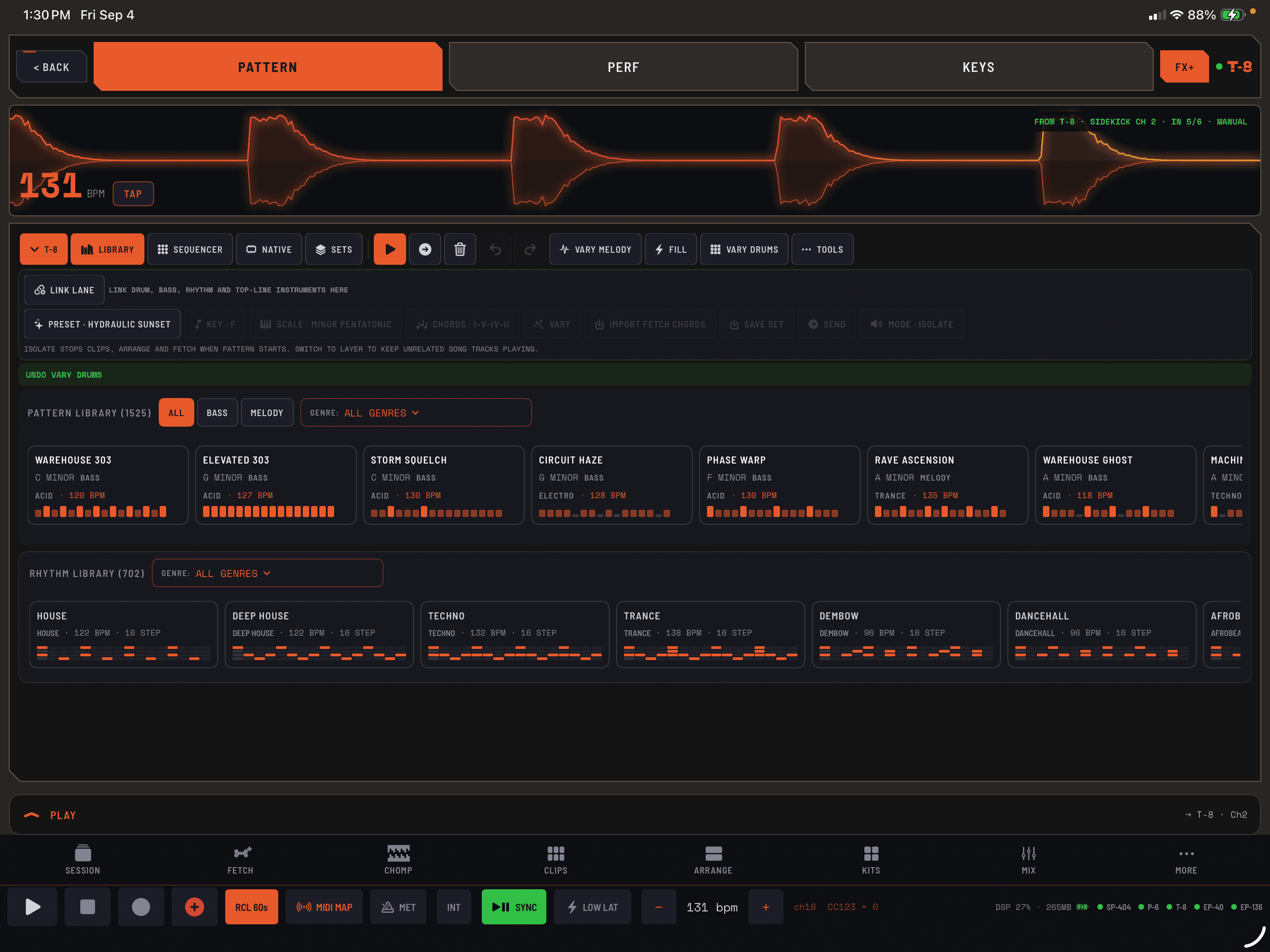This screenshot has height=952, width=1270.
Task: Delete pattern with the trash icon
Action: point(460,249)
